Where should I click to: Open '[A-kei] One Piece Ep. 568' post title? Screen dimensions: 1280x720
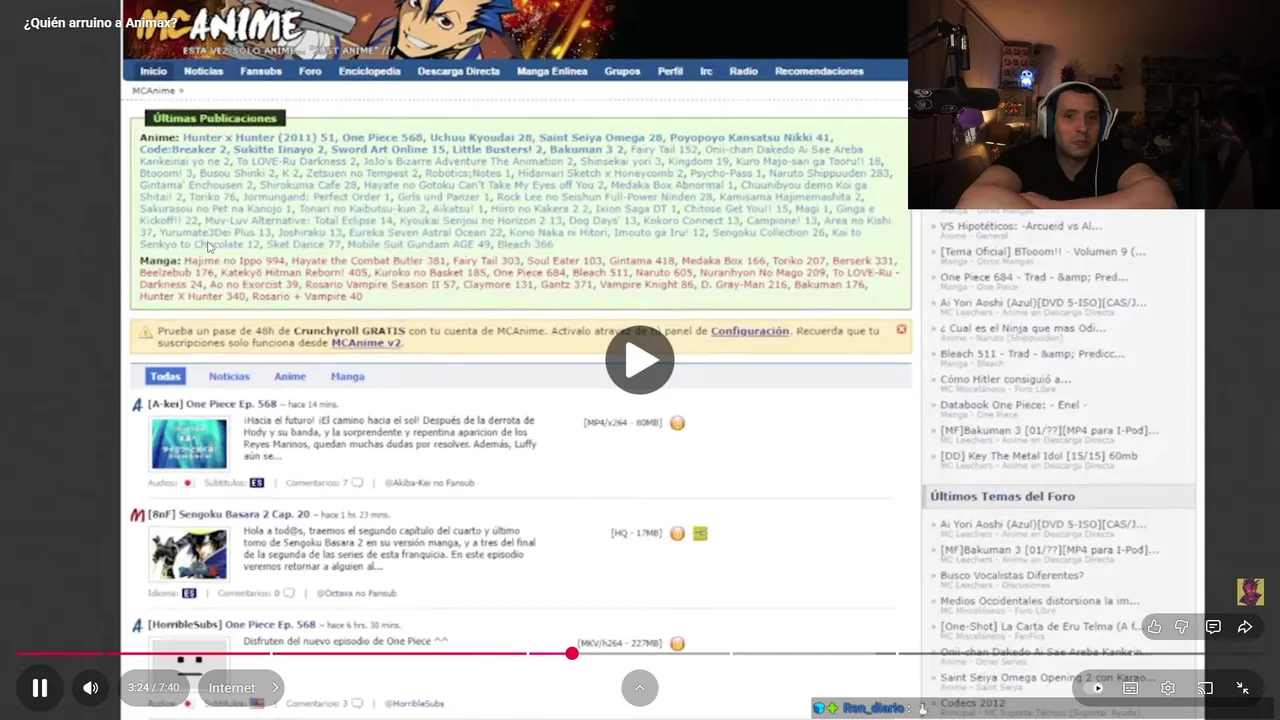[212, 404]
